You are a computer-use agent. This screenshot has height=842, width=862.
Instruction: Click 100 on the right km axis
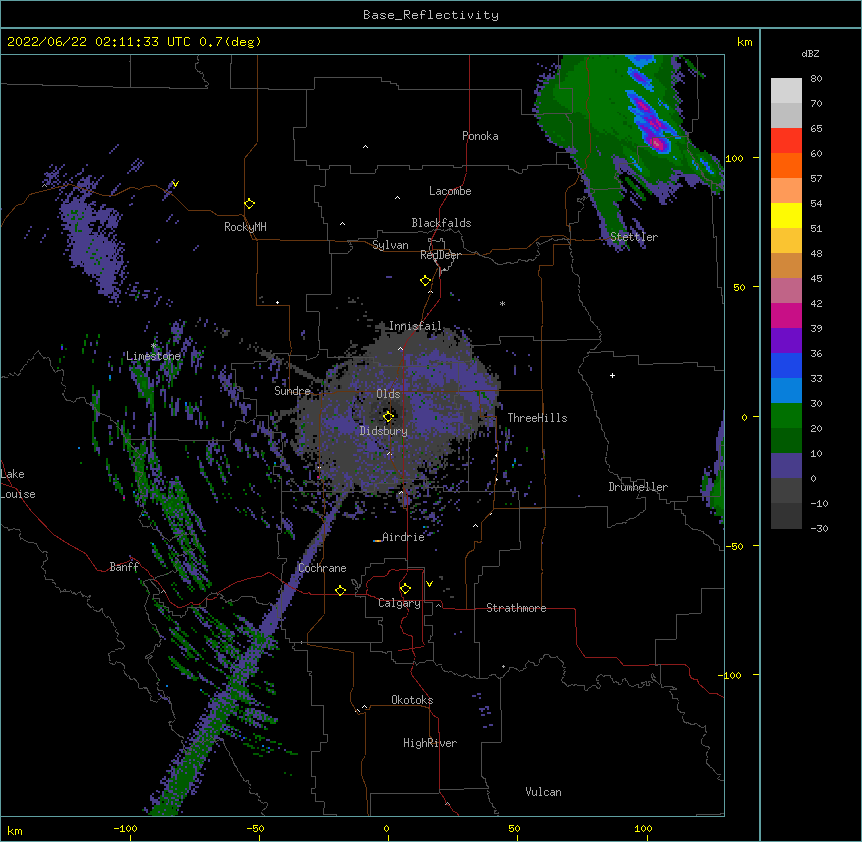click(734, 158)
